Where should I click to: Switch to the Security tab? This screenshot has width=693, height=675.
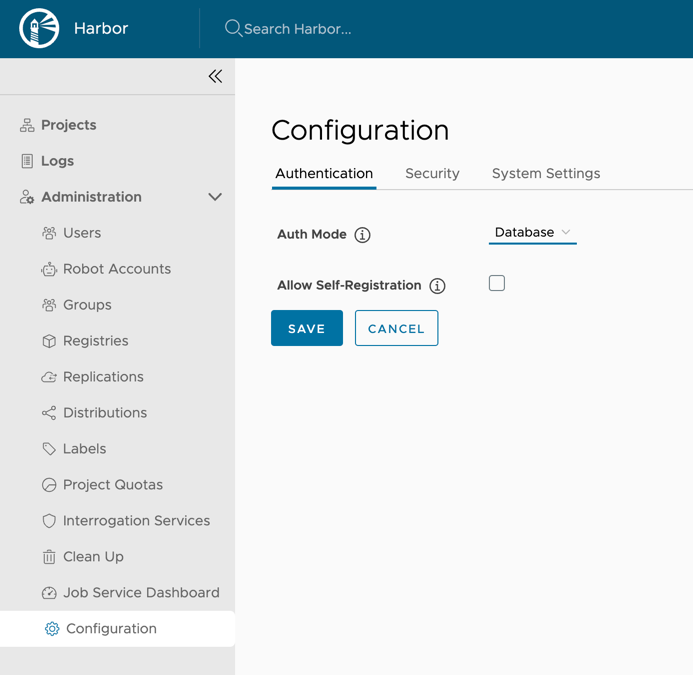pyautogui.click(x=432, y=174)
